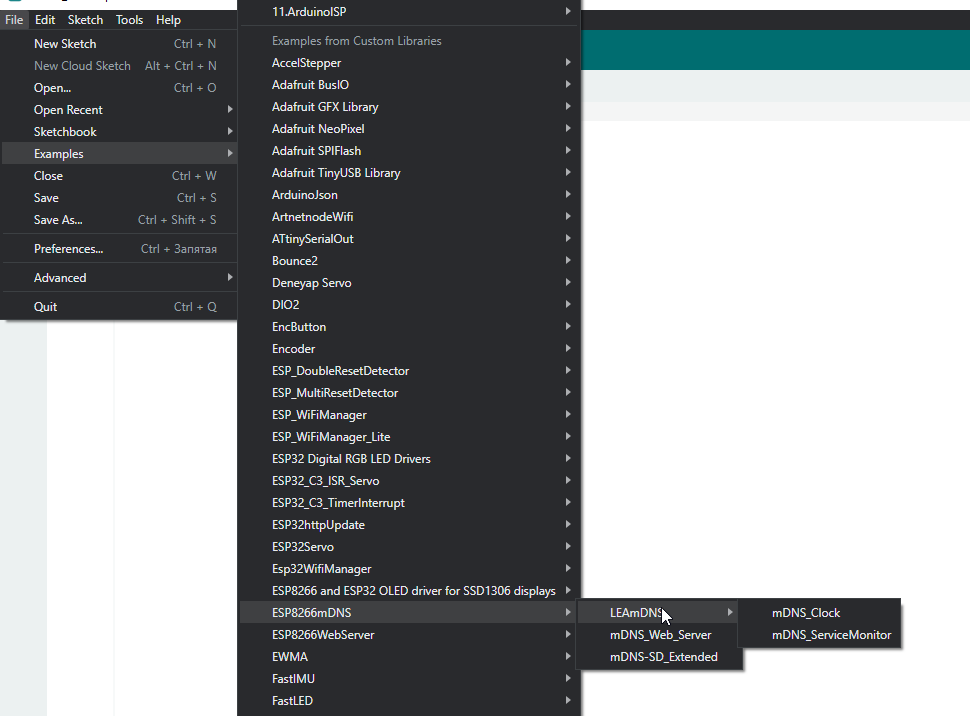Viewport: 970px width, 716px height.
Task: Open the mDNS_ServiceMonitor example
Action: 819,635
